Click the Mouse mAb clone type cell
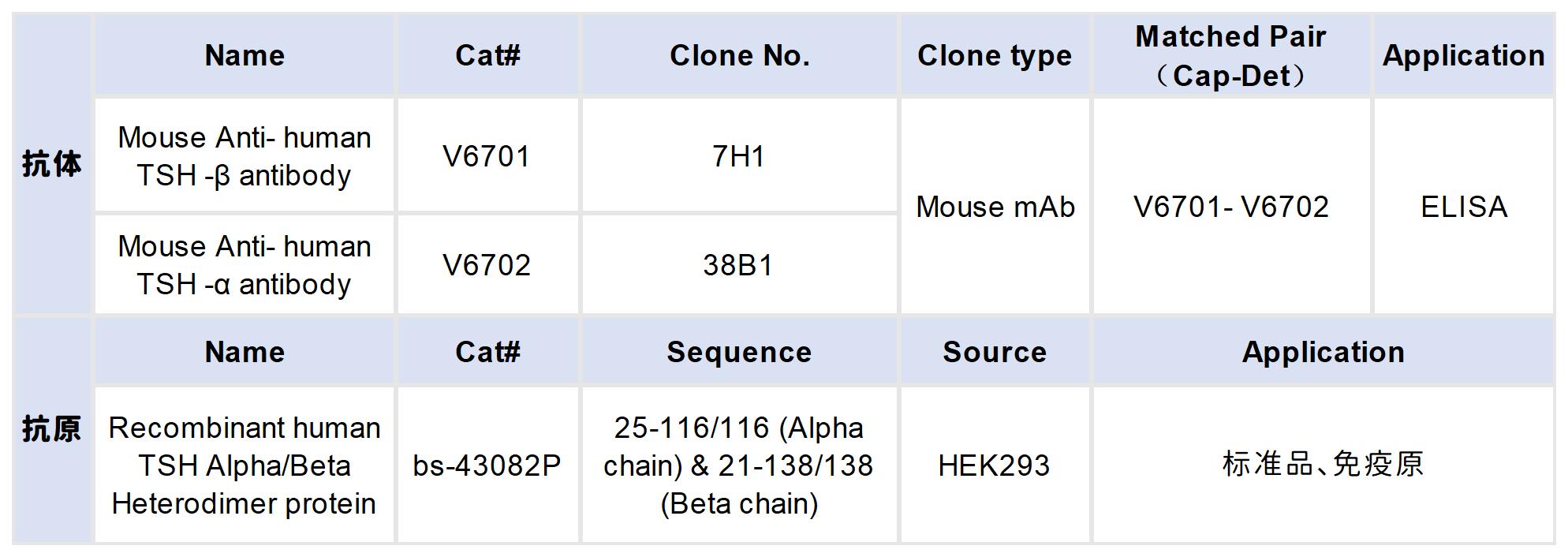The height and width of the screenshot is (557, 1568). point(995,207)
